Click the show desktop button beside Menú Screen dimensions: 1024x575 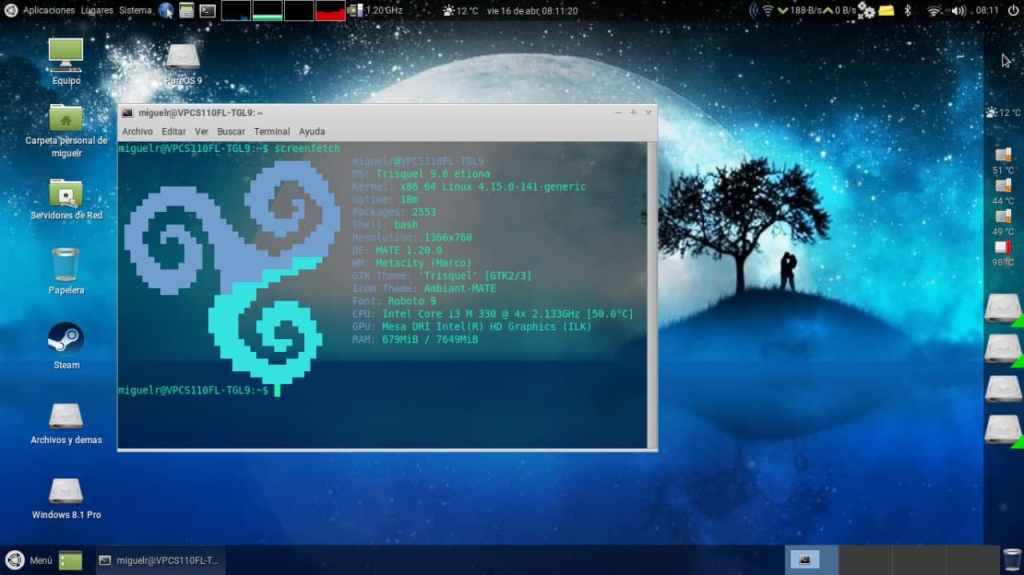pyautogui.click(x=71, y=561)
